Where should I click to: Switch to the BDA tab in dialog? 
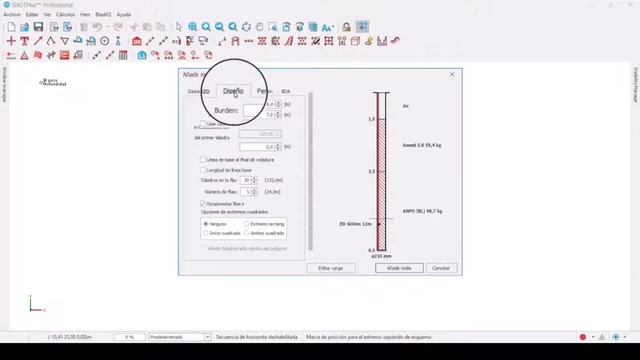coord(285,91)
